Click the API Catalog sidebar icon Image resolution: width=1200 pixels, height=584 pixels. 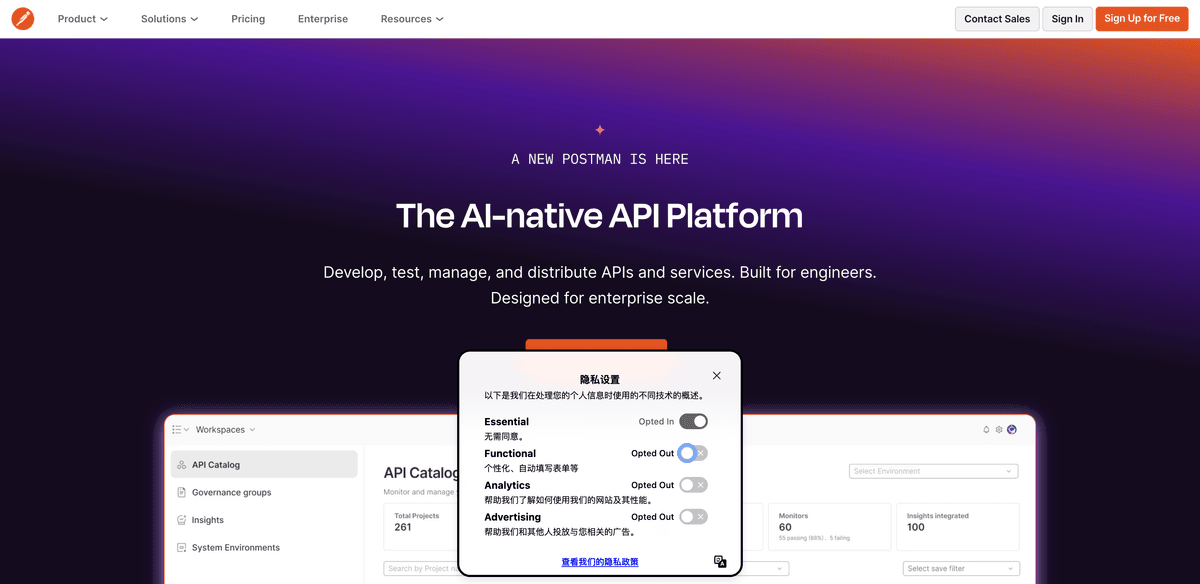181,465
